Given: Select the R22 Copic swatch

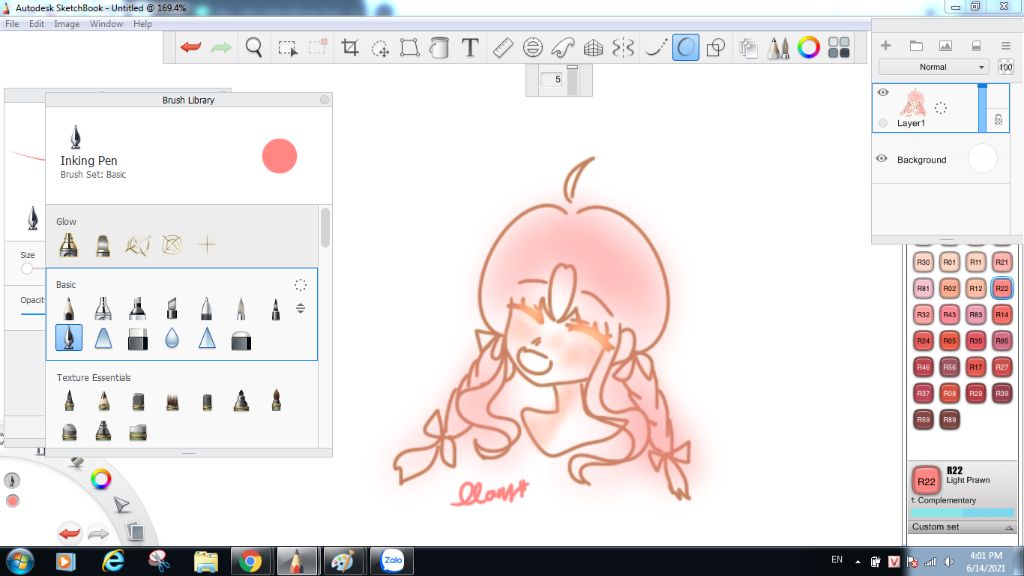Looking at the screenshot, I should (1002, 288).
